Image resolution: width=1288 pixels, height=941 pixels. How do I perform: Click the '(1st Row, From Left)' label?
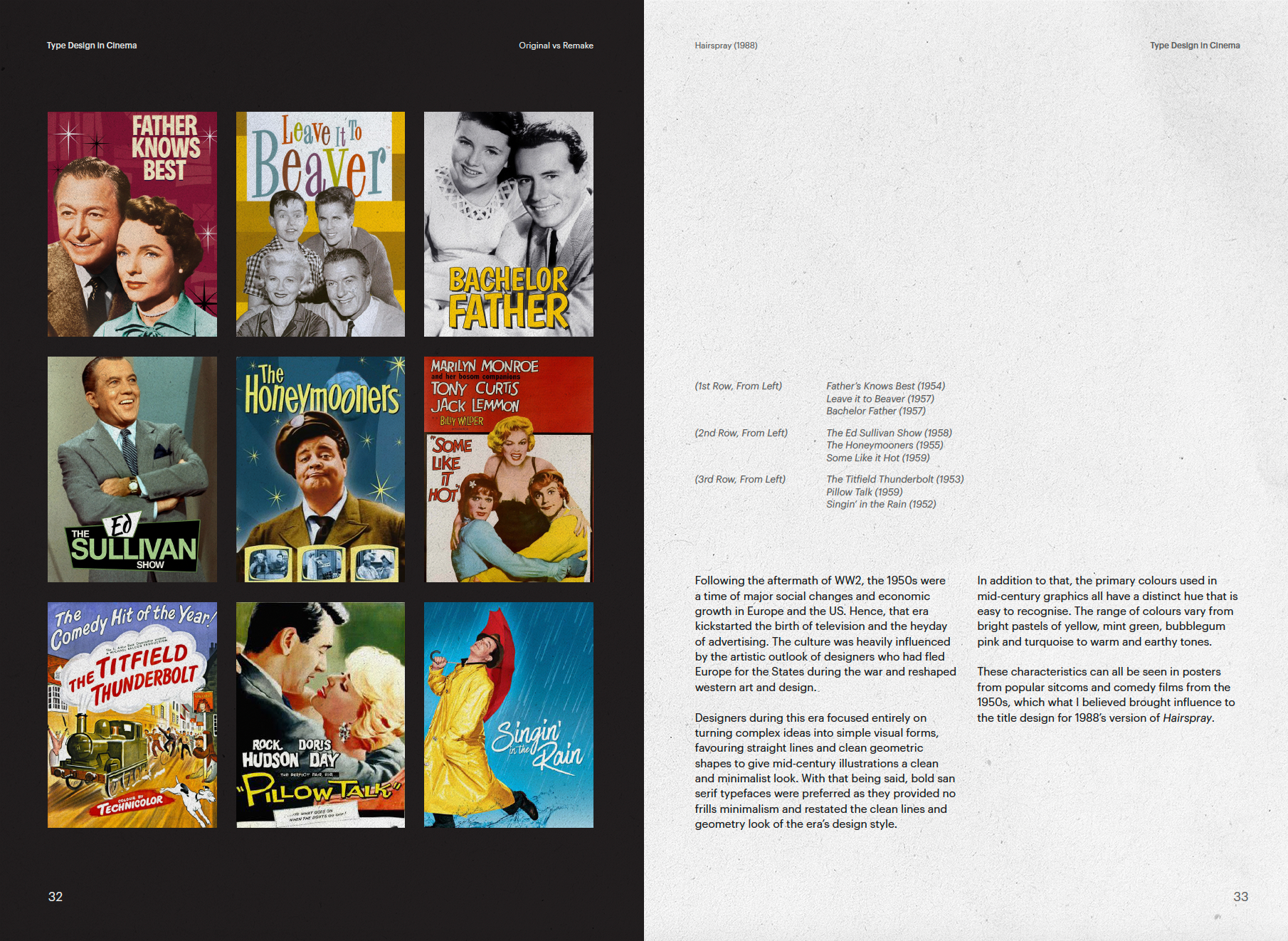click(x=738, y=387)
